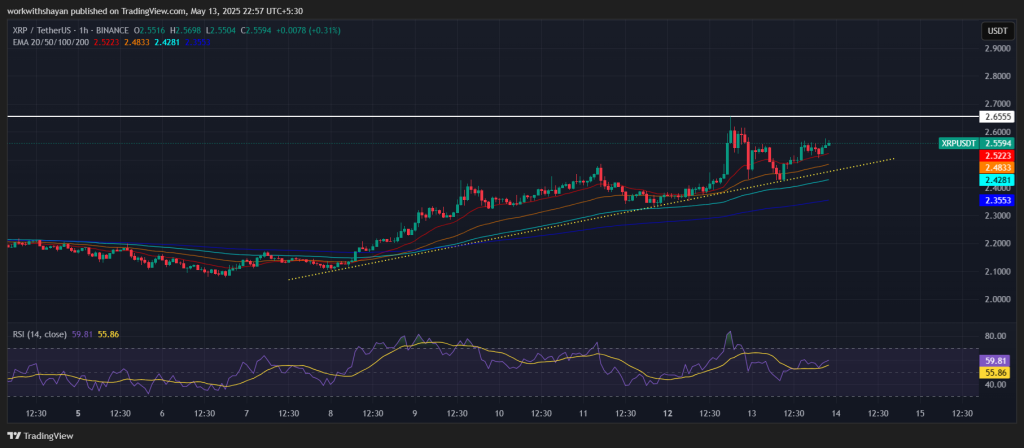Viewport: 1024px width, 448px height.
Task: Click the 80.00 level on RSI scale
Action: click(x=997, y=336)
